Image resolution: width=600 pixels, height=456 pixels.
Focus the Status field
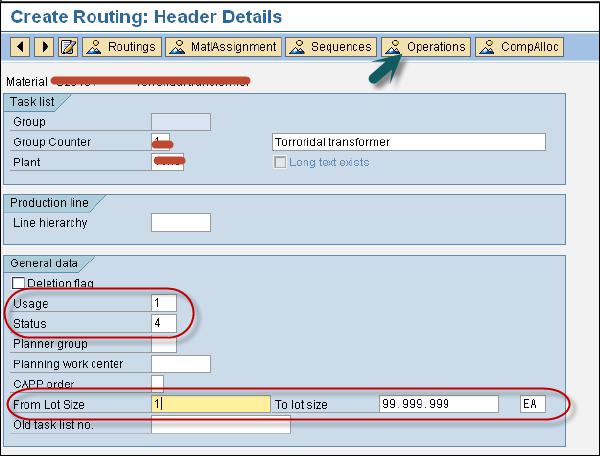point(164,323)
